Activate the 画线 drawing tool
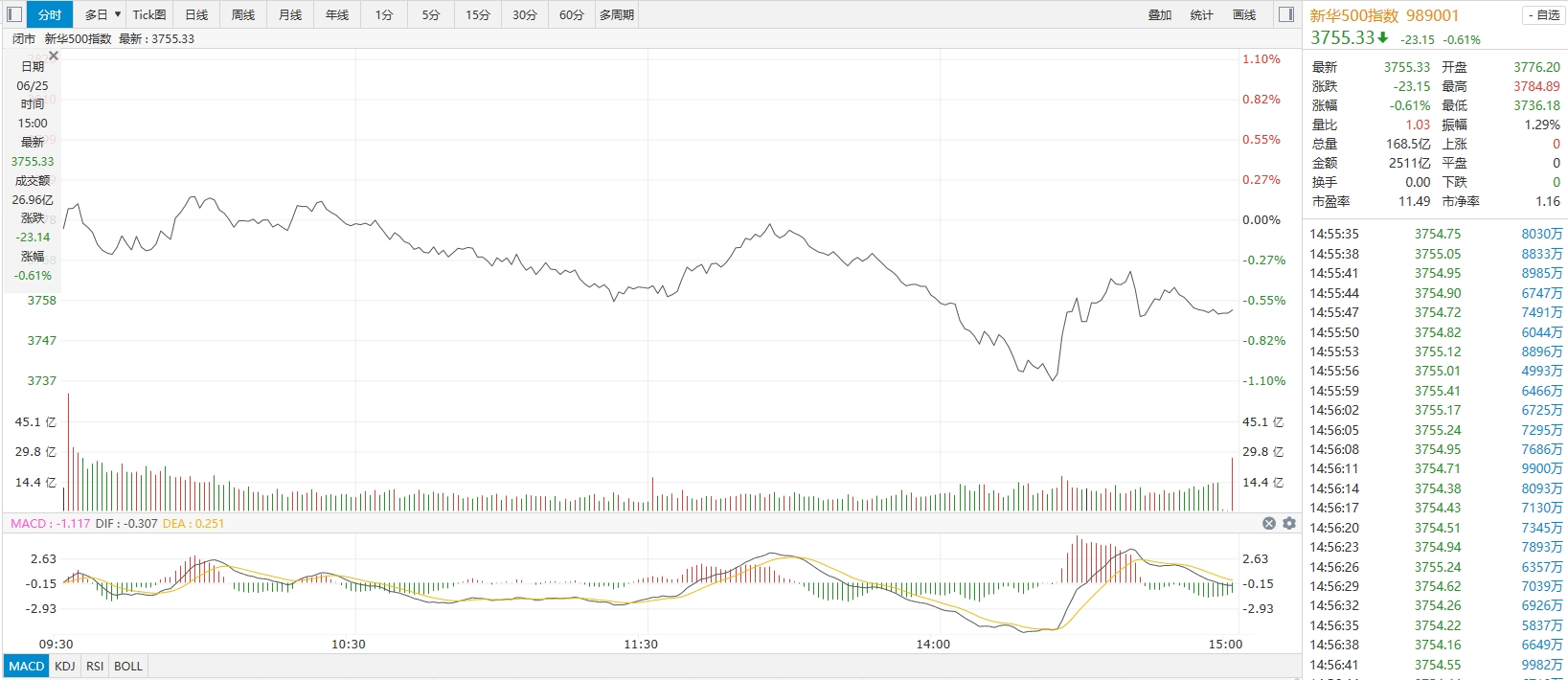1568x680 pixels. [x=1244, y=14]
